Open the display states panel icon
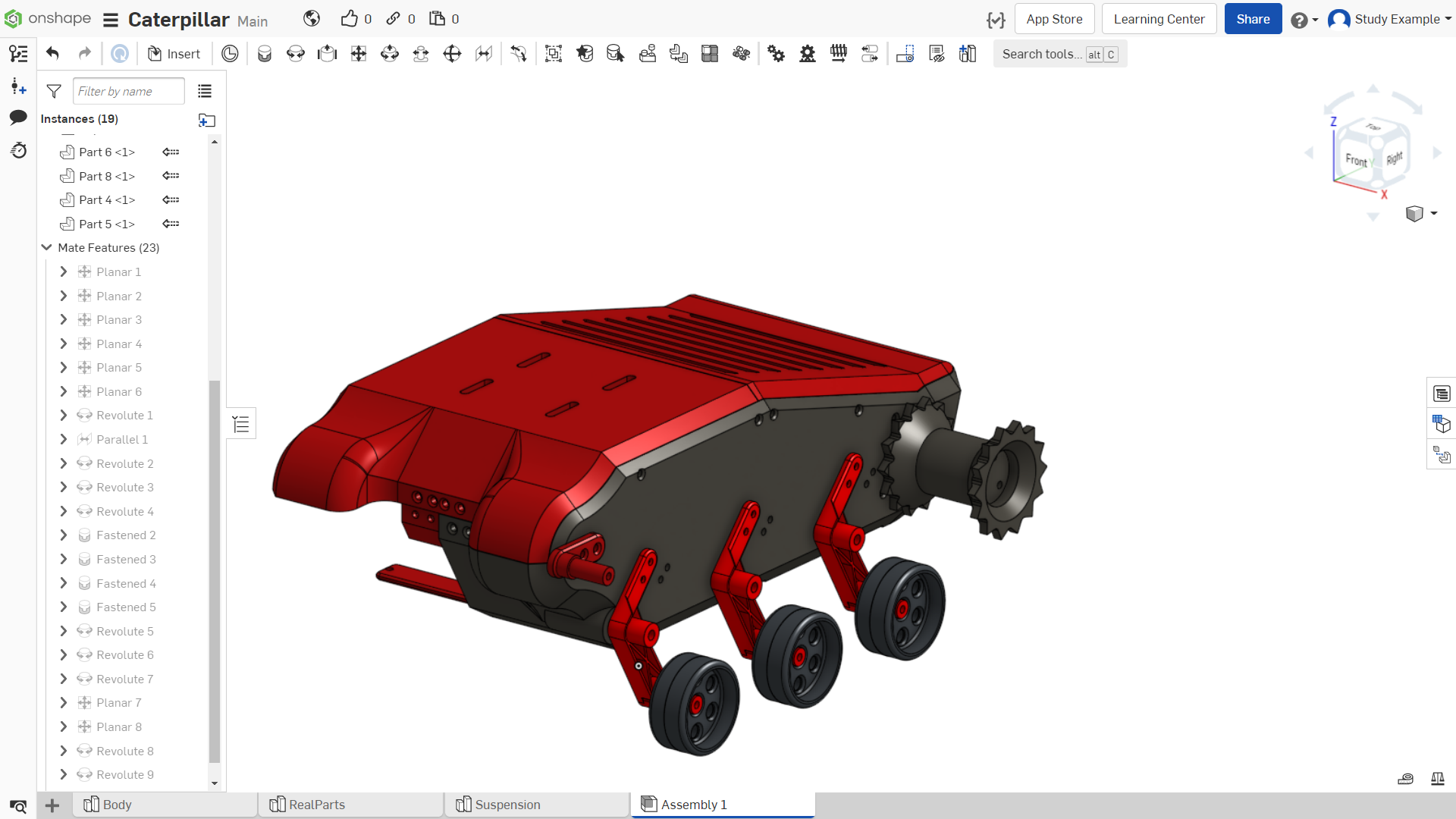 point(1442,455)
